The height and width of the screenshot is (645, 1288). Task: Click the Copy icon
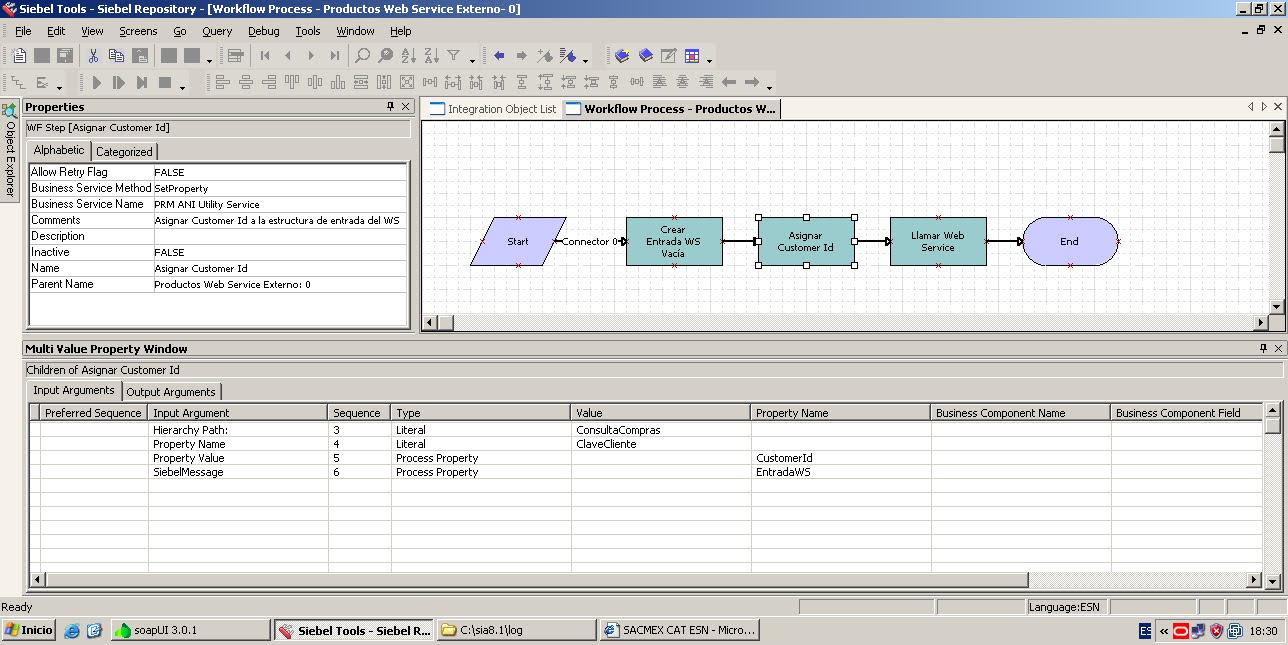click(117, 56)
